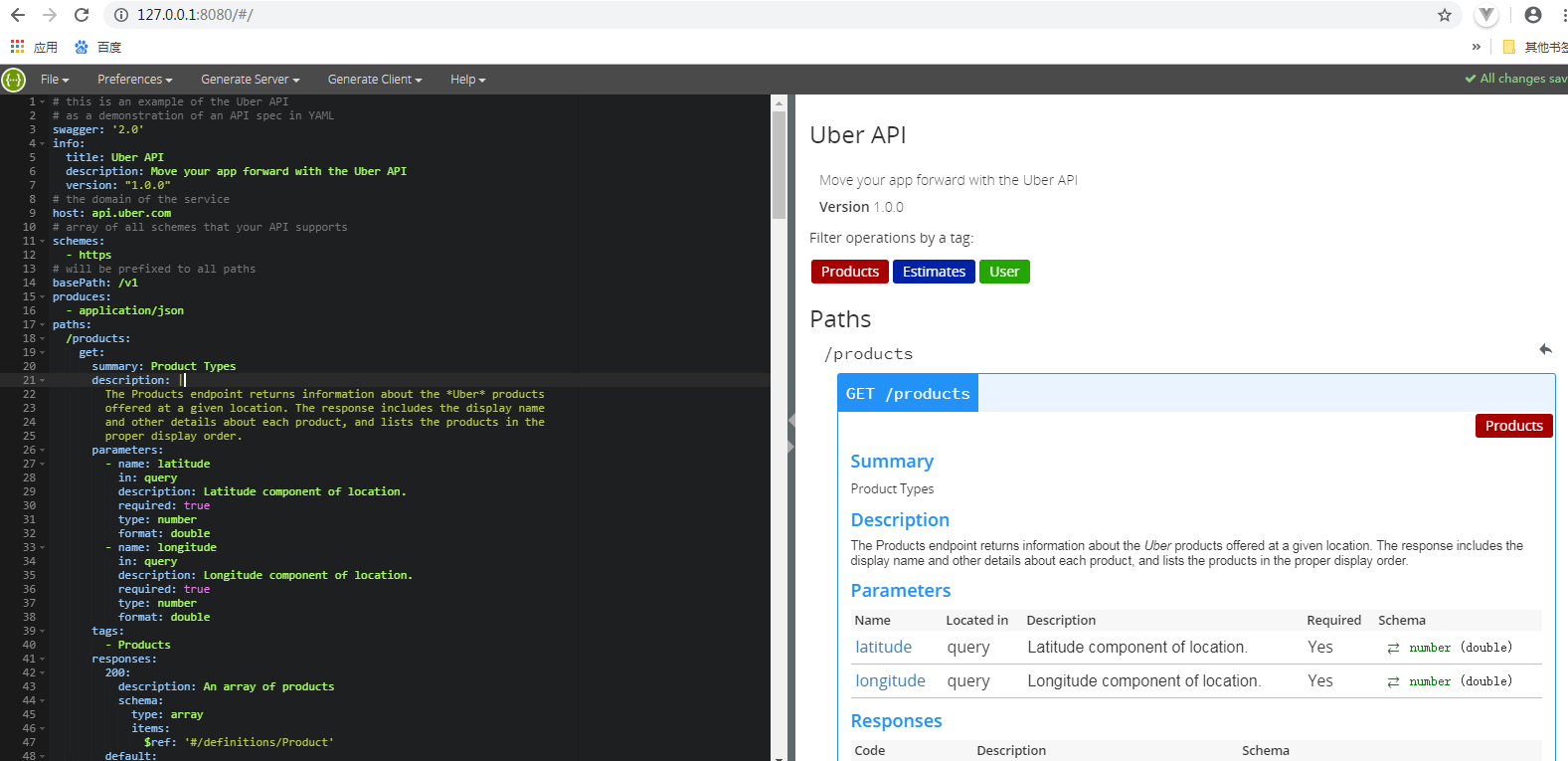The height and width of the screenshot is (761, 1568).
Task: Click 'Version 1.0.0' in the preview
Action: pos(861,207)
